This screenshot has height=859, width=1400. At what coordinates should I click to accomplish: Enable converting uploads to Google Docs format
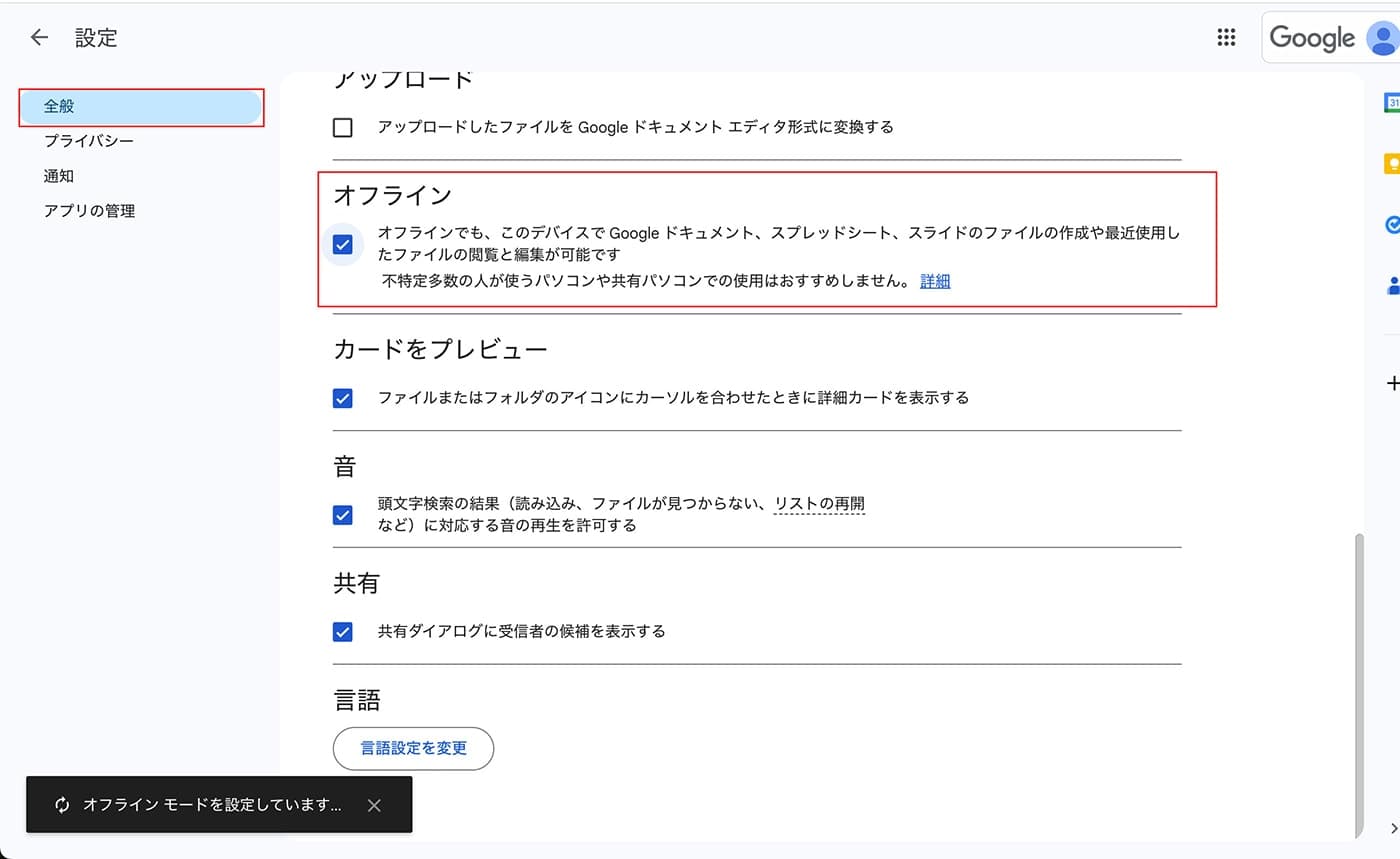[x=343, y=127]
